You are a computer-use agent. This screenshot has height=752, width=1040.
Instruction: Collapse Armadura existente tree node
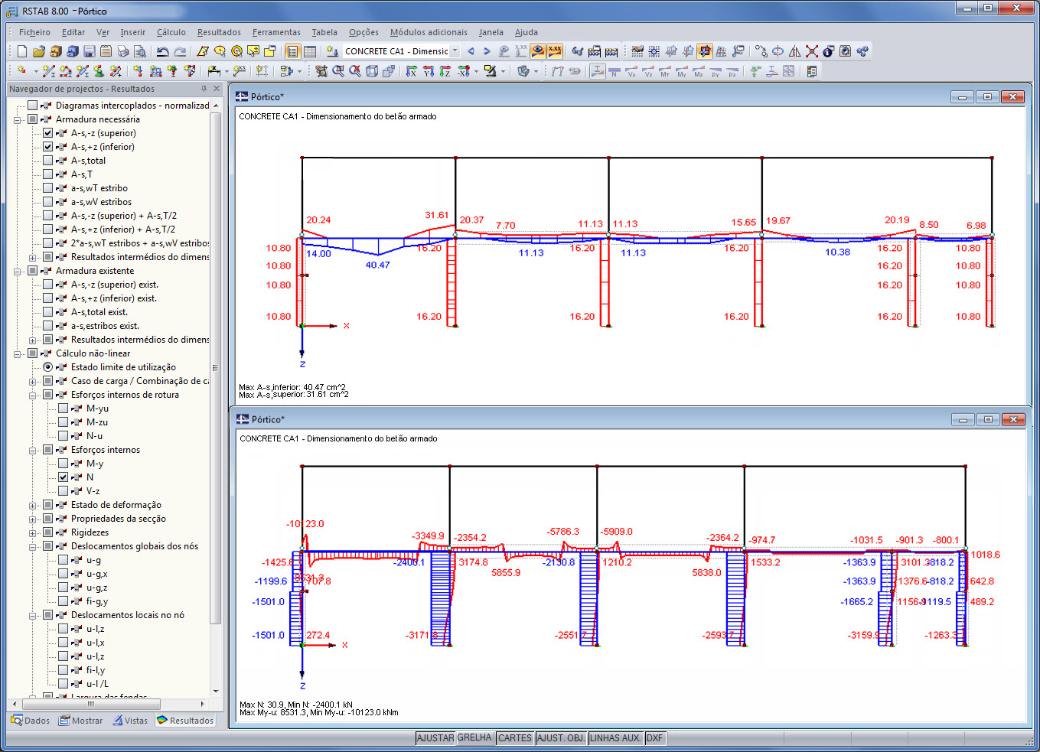point(17,271)
